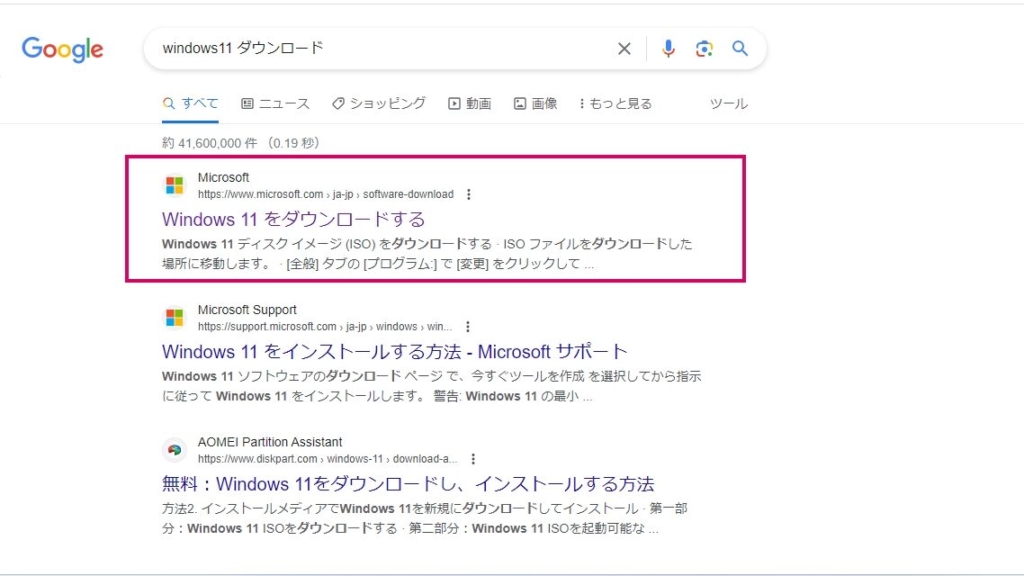
Task: Open the 動画 tab
Action: (469, 103)
